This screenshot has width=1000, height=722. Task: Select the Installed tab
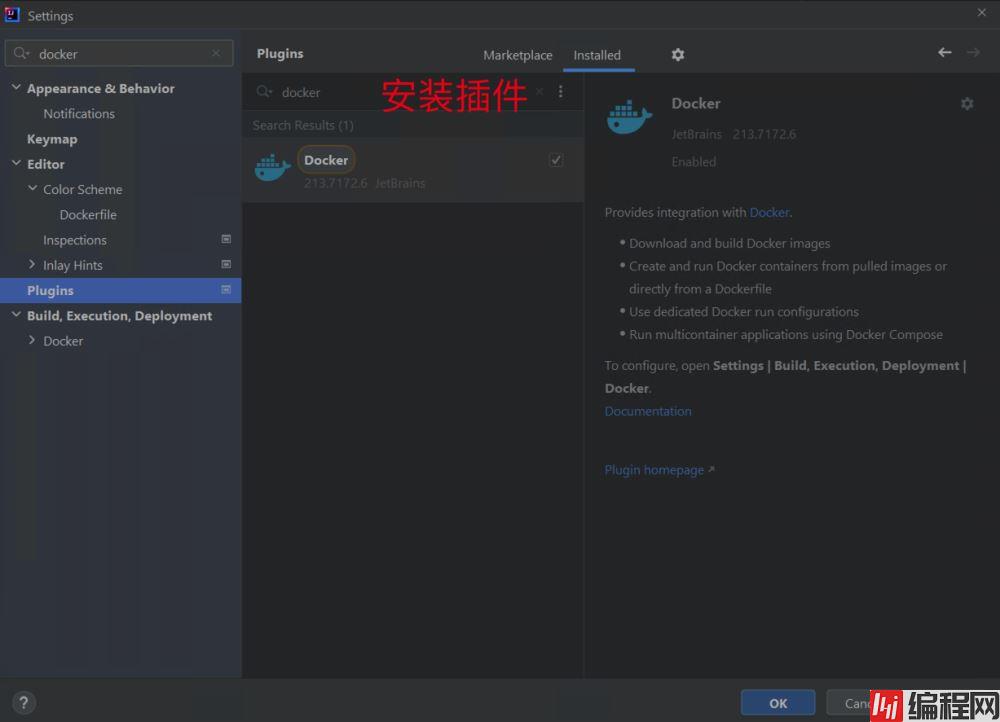pos(597,55)
